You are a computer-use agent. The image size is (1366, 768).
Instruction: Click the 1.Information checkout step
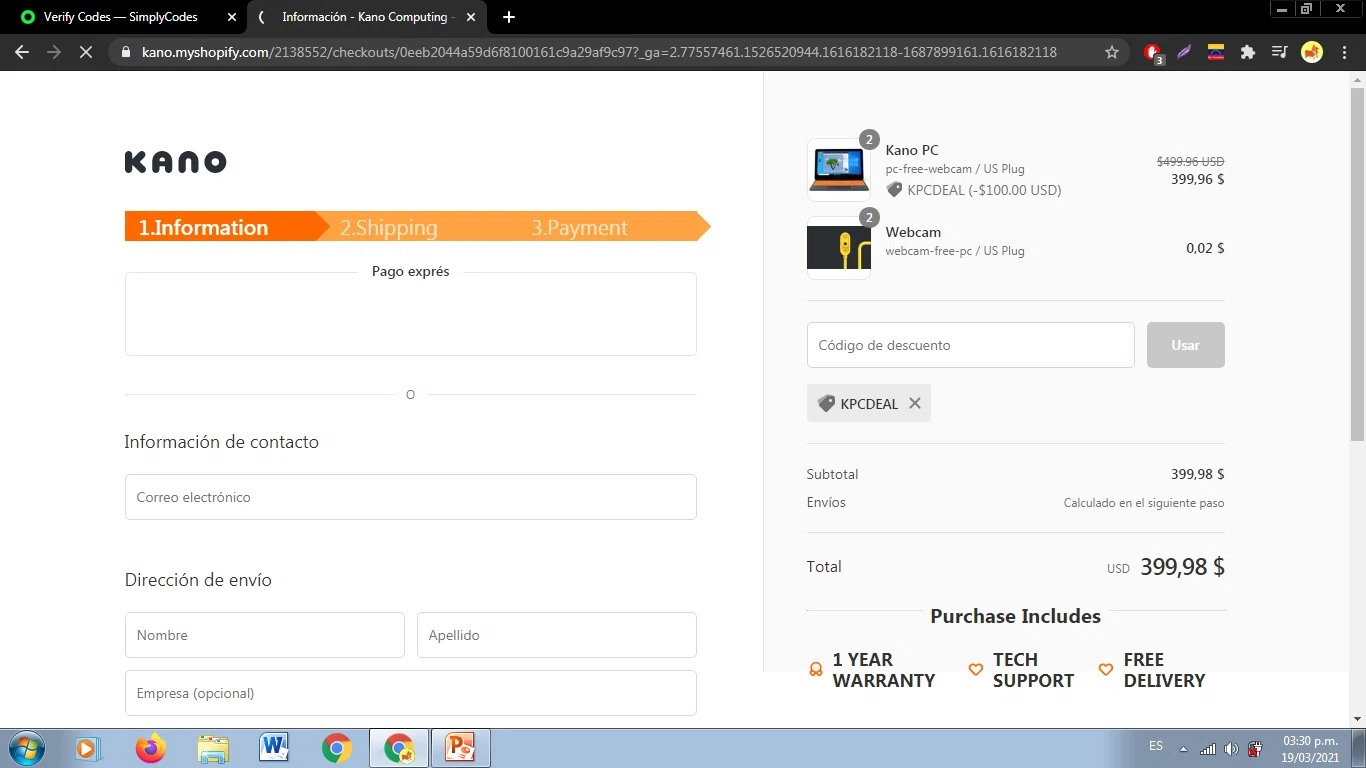(203, 228)
